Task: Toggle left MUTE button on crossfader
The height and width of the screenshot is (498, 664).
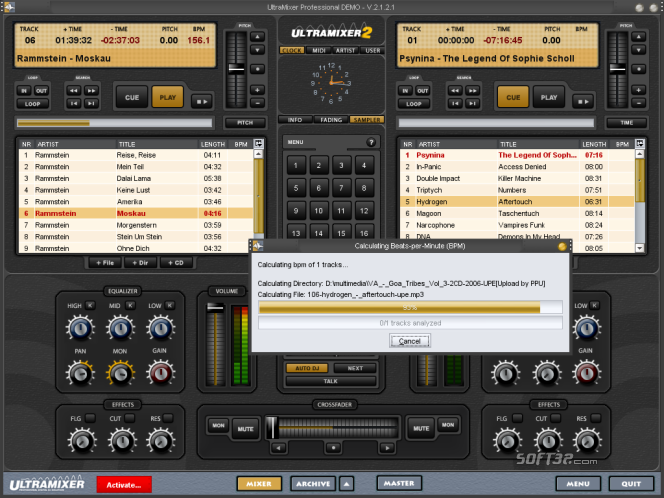Action: 245,429
